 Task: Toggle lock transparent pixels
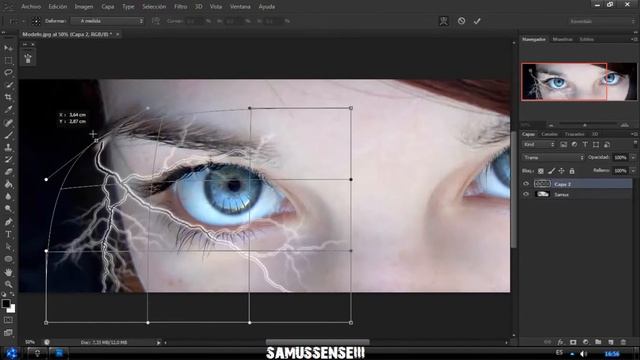pyautogui.click(x=541, y=171)
